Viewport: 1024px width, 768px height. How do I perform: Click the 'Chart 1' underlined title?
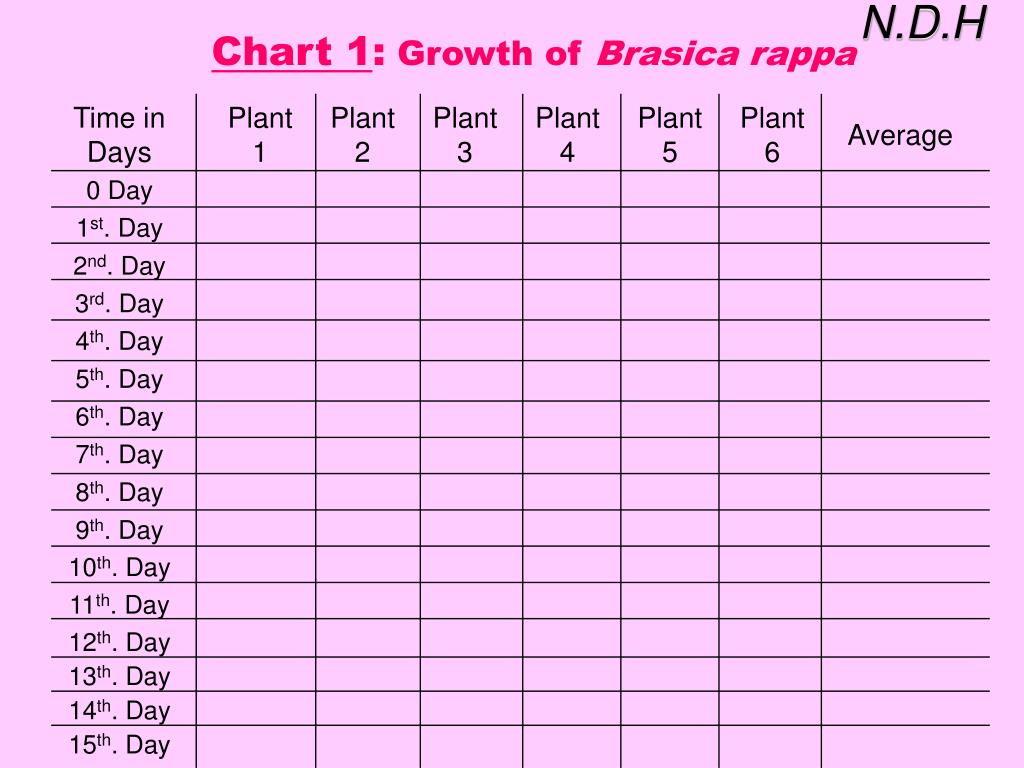(x=292, y=52)
